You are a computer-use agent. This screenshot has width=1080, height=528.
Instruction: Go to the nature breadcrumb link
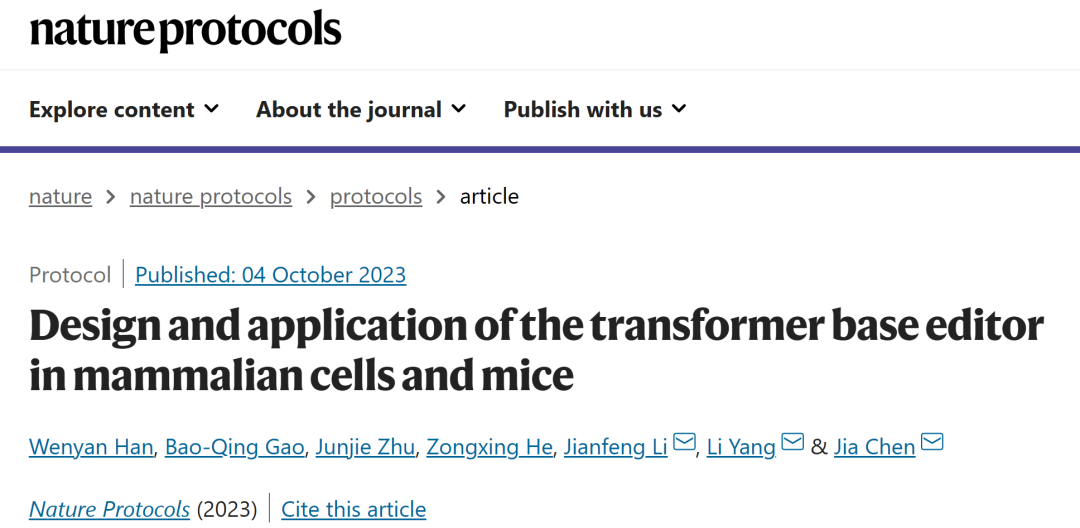pos(61,197)
